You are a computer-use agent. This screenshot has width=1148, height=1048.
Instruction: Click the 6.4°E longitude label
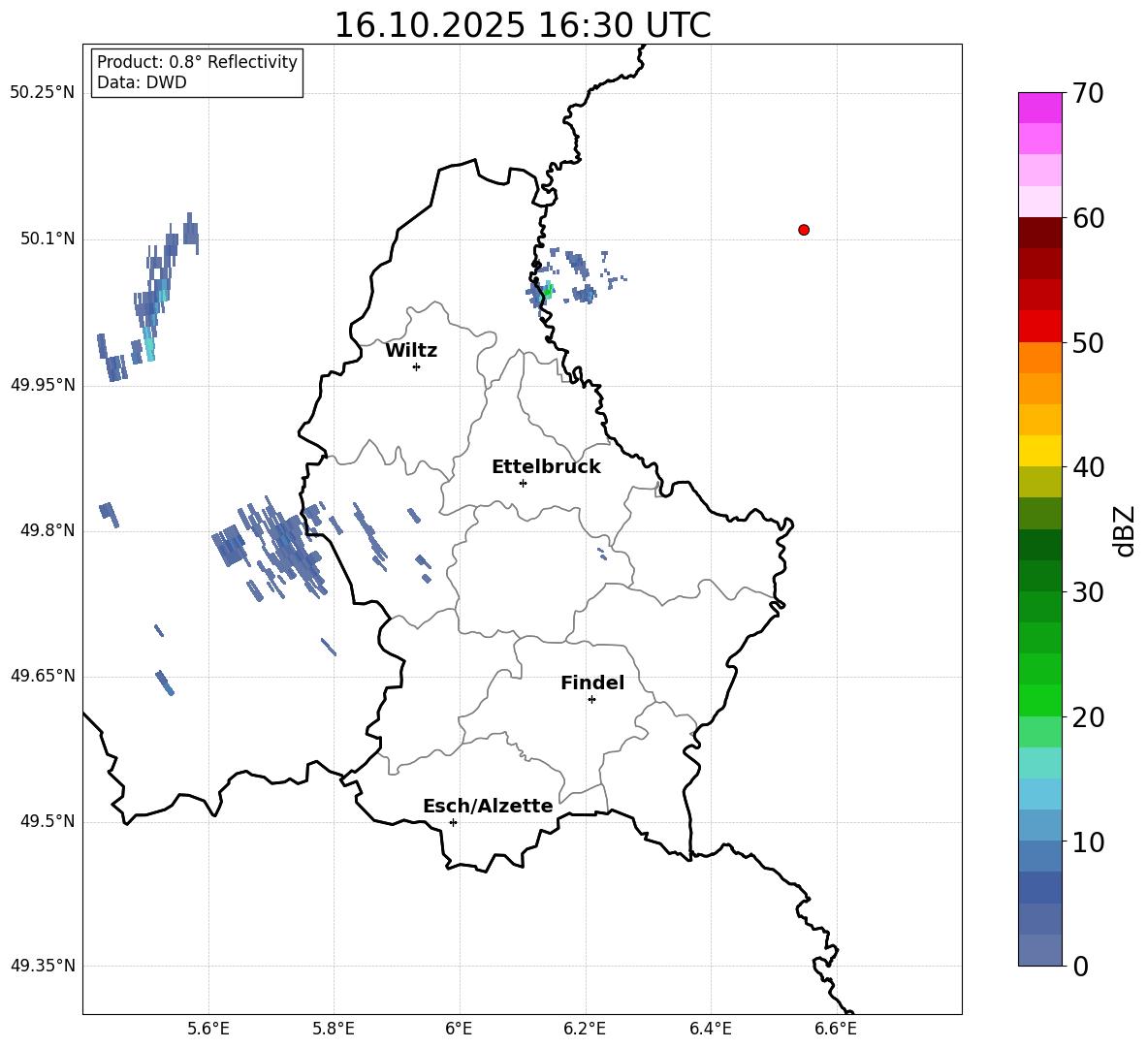[710, 1029]
